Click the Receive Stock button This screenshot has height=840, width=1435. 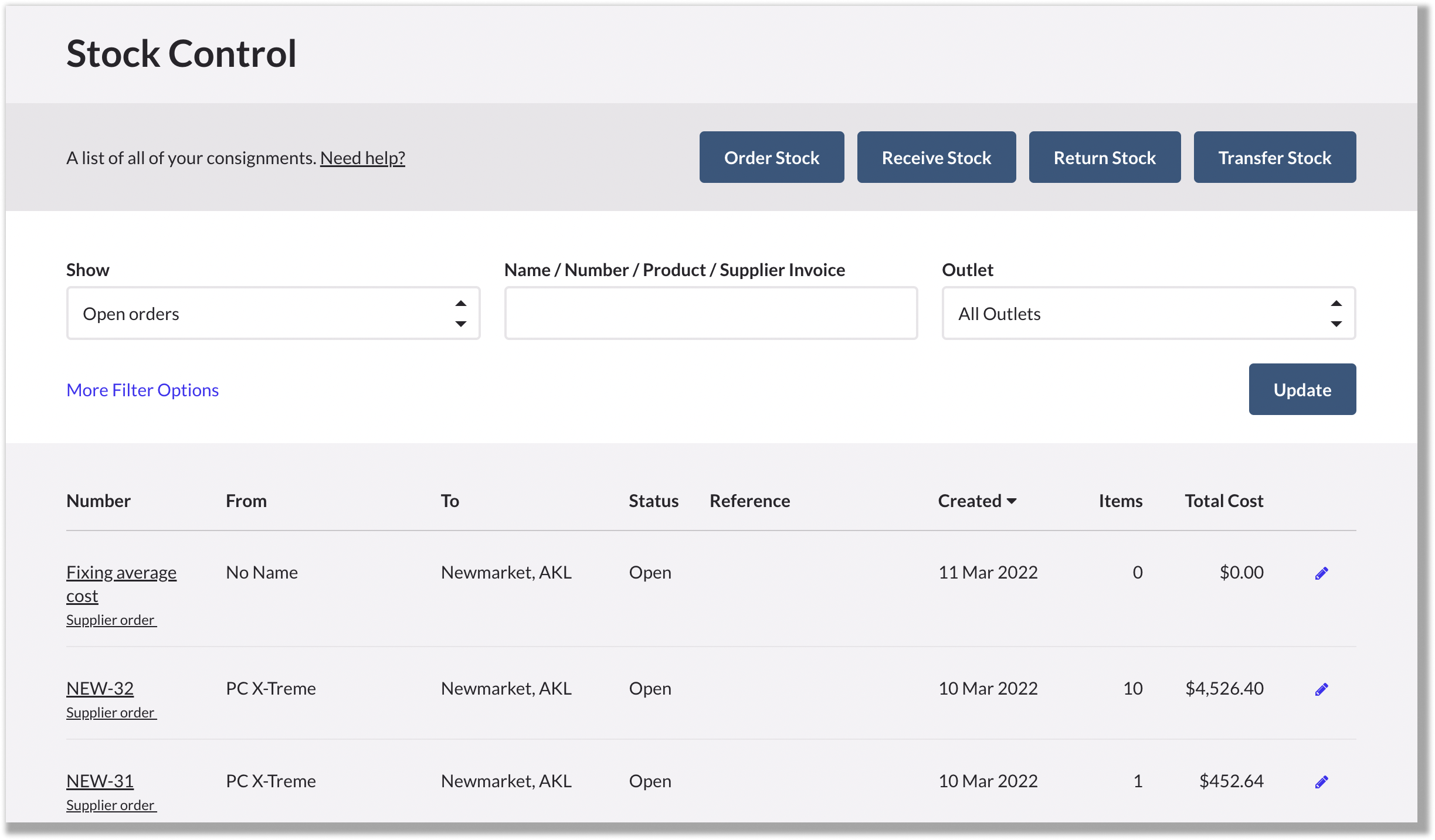pyautogui.click(x=936, y=157)
